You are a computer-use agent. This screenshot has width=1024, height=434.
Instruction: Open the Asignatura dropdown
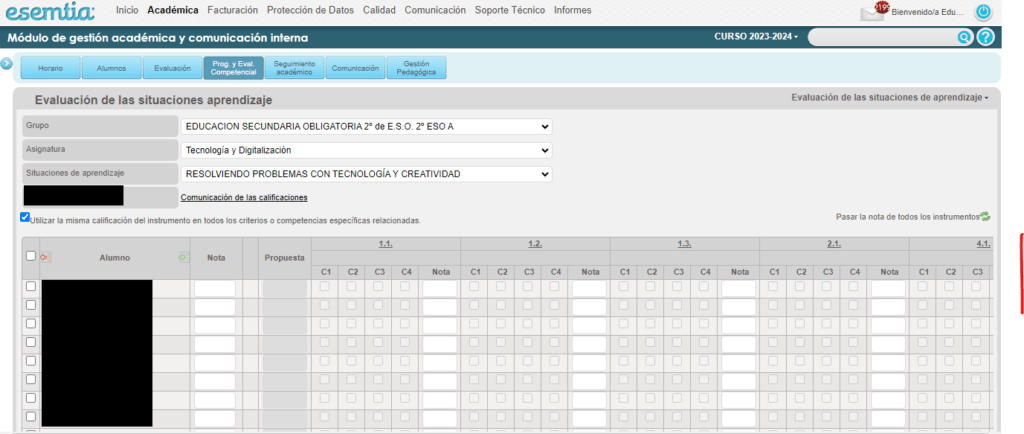tap(367, 150)
